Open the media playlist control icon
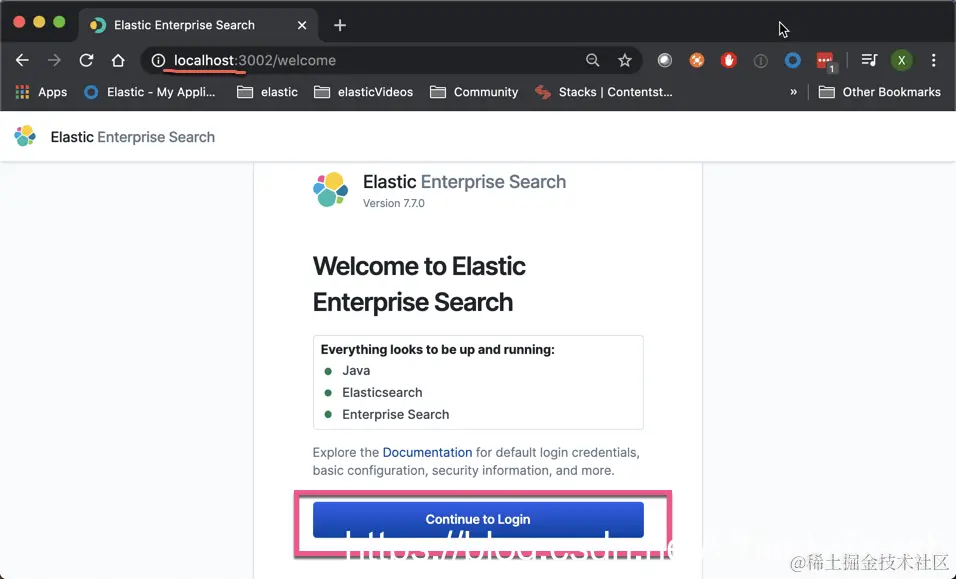 pos(869,60)
